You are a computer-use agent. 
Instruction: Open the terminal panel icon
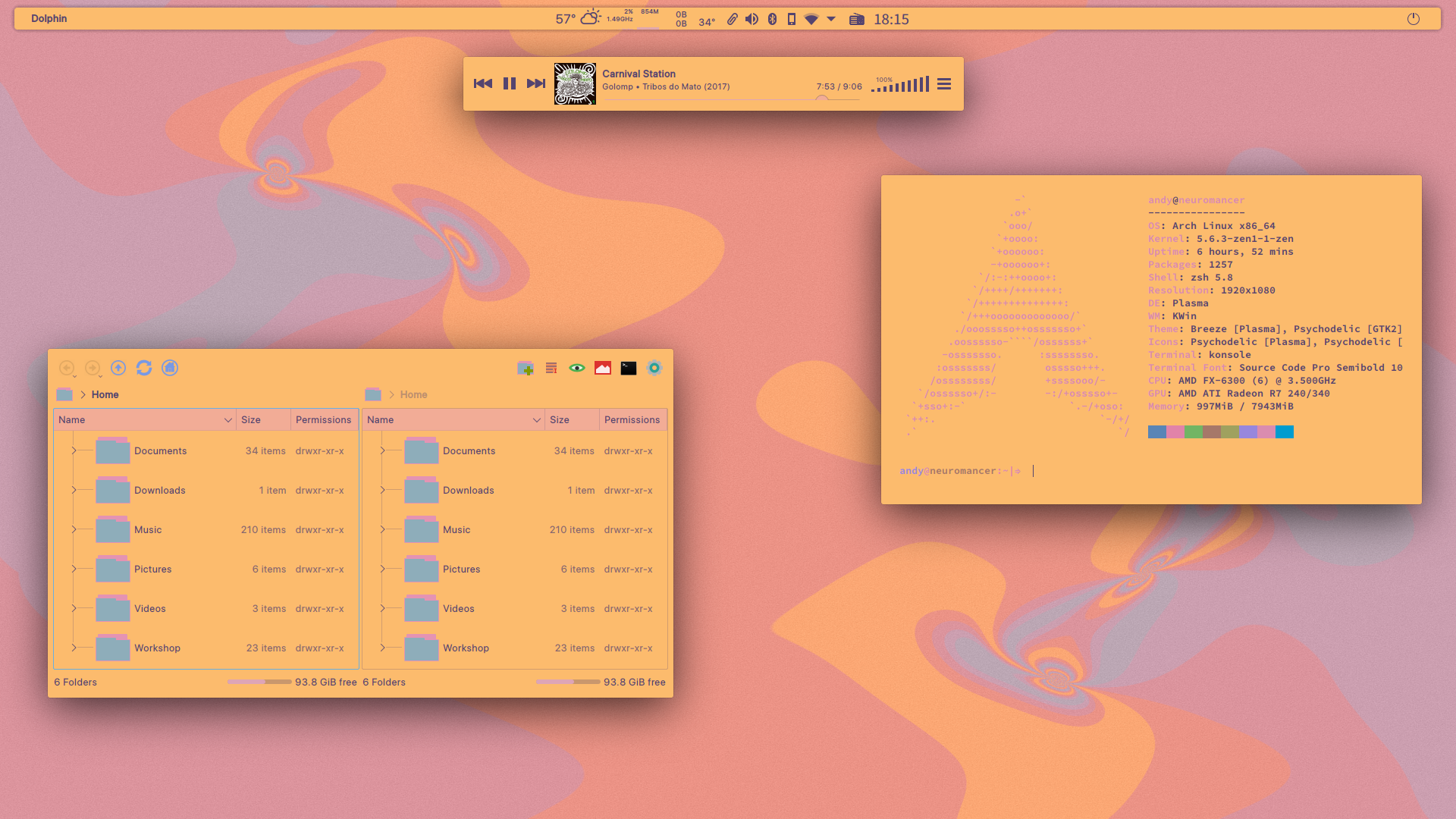click(629, 369)
